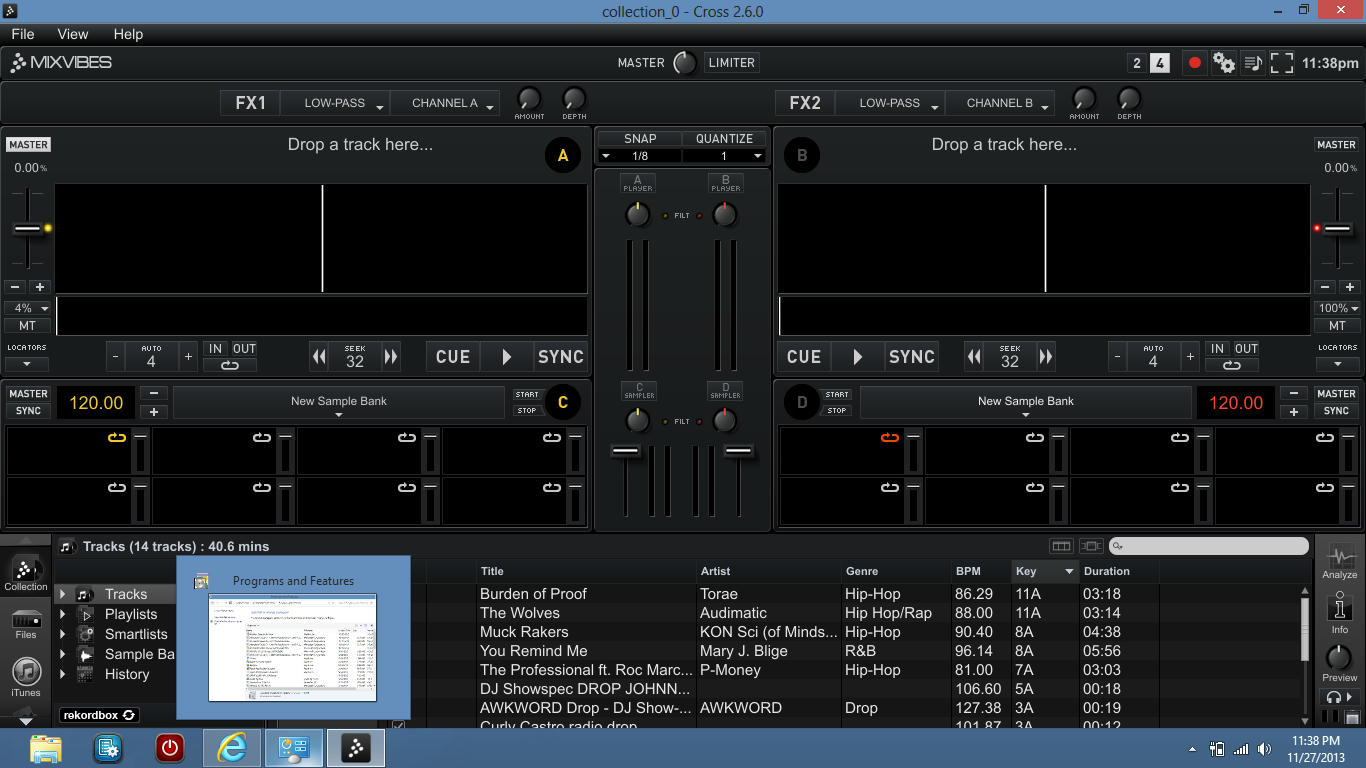The image size is (1366, 768).
Task: Open FX2 LOW-PASS effect dropdown
Action: (890, 103)
